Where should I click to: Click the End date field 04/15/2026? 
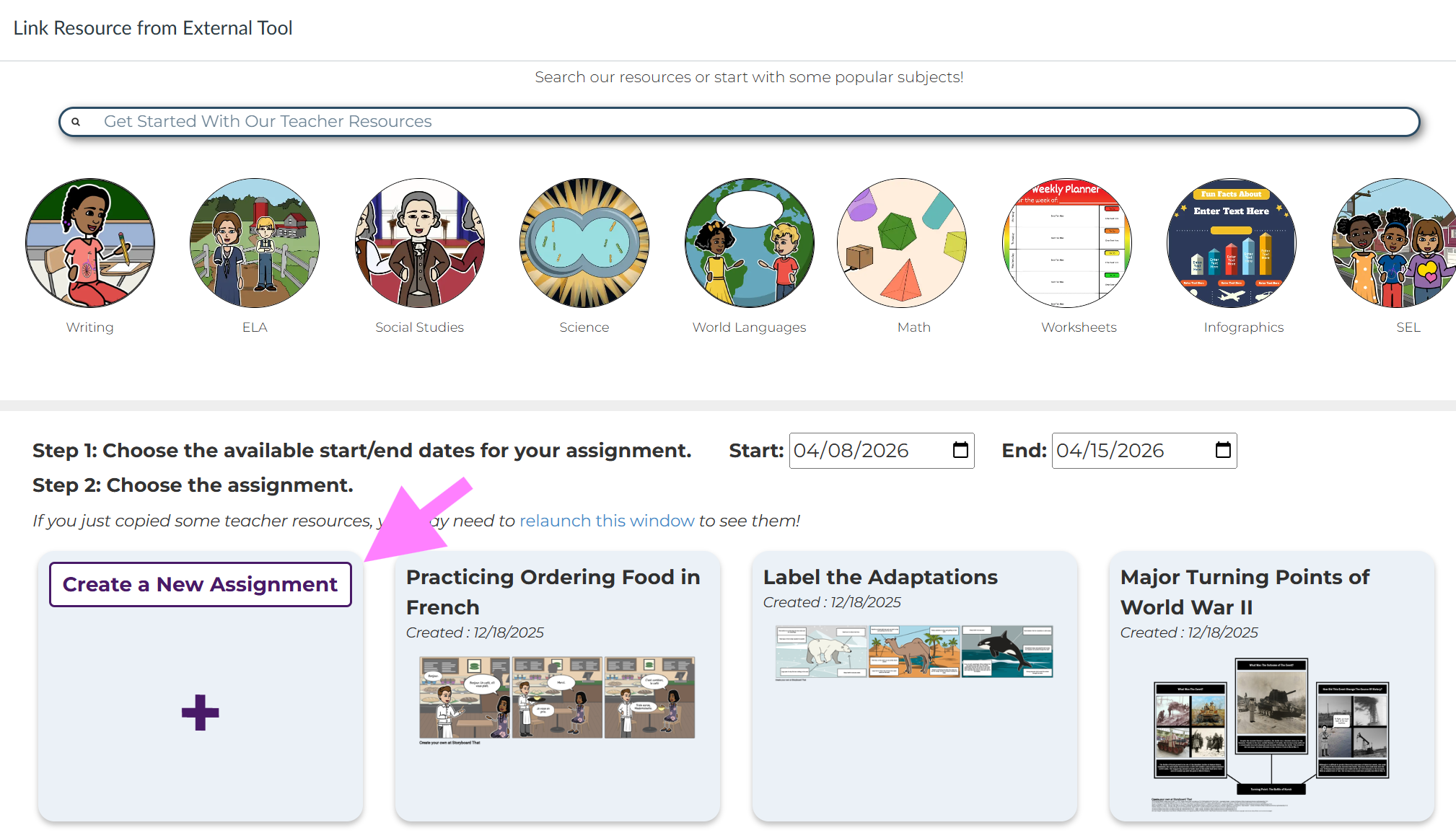tap(1111, 451)
